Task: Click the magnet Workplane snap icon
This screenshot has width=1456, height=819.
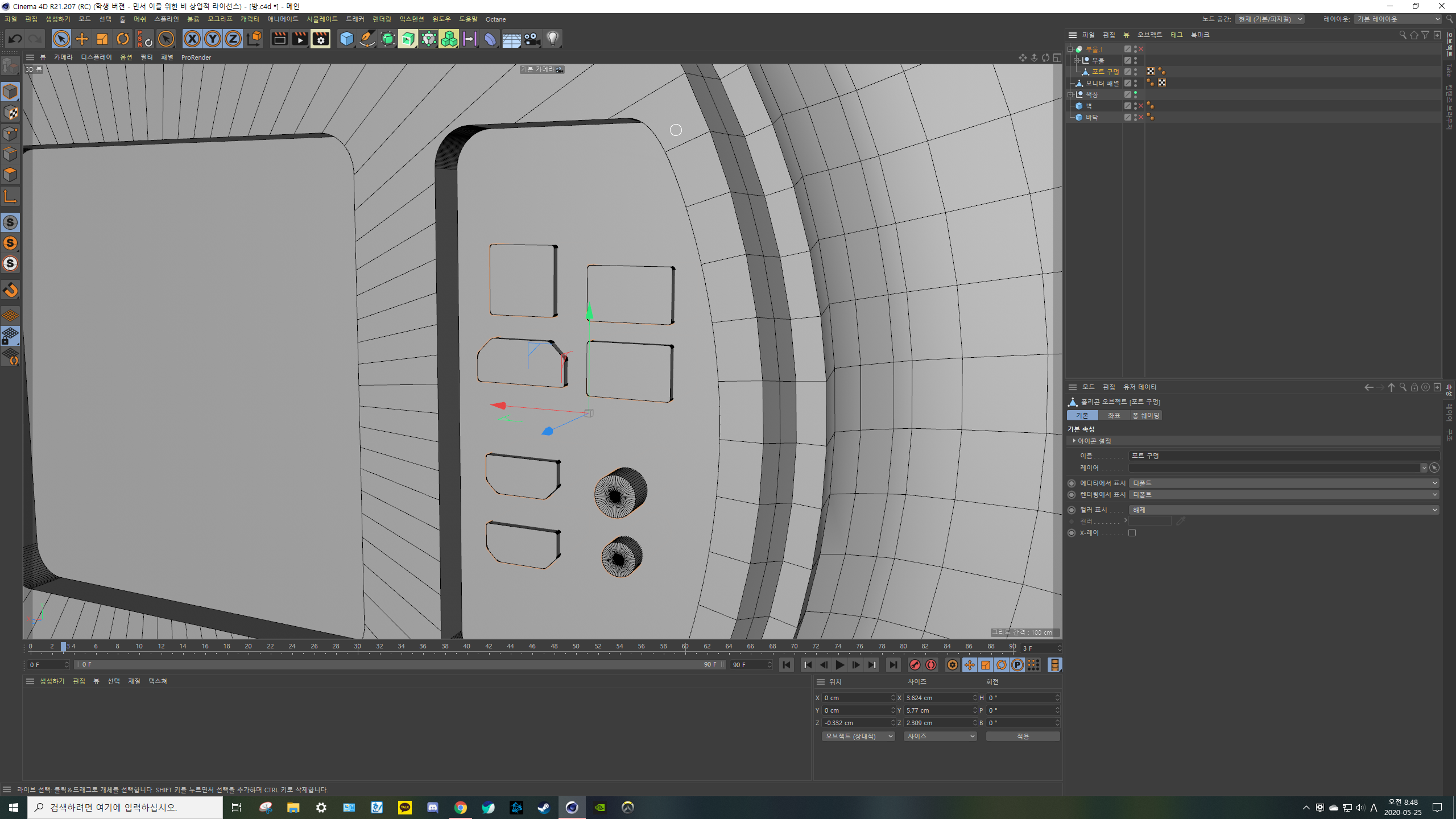Action: coord(11,290)
